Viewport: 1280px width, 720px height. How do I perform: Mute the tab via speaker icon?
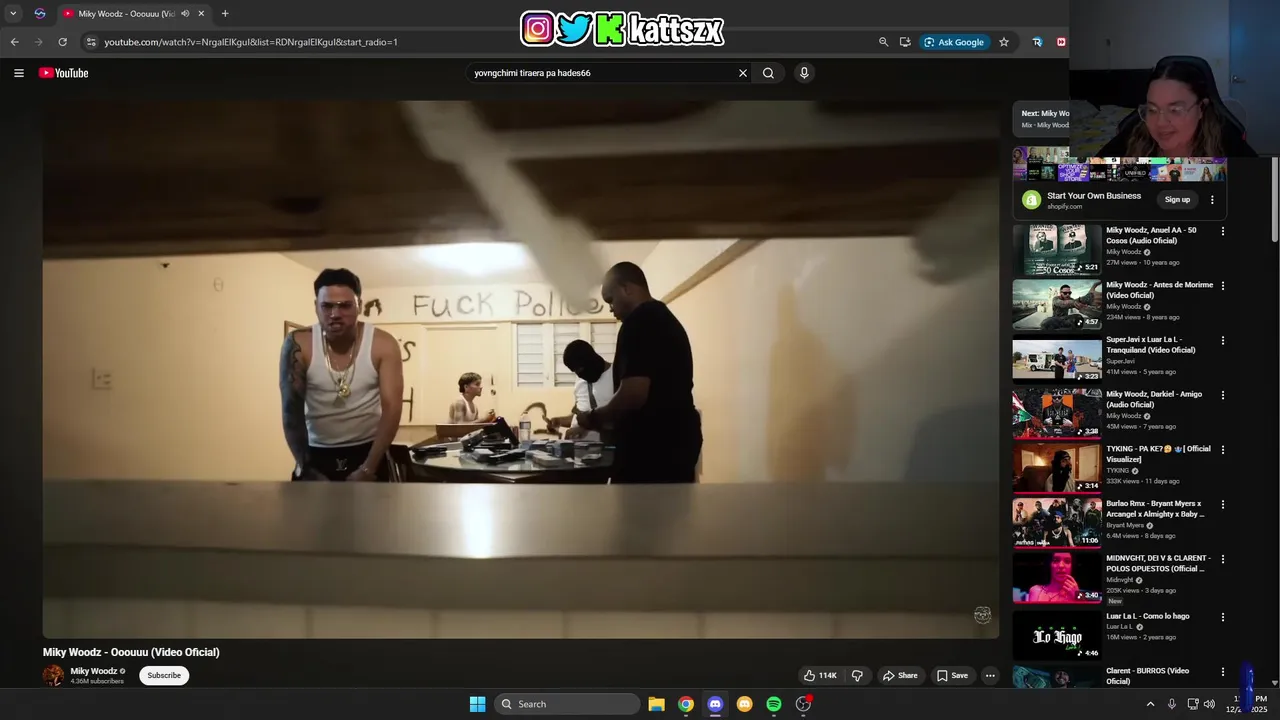(185, 14)
